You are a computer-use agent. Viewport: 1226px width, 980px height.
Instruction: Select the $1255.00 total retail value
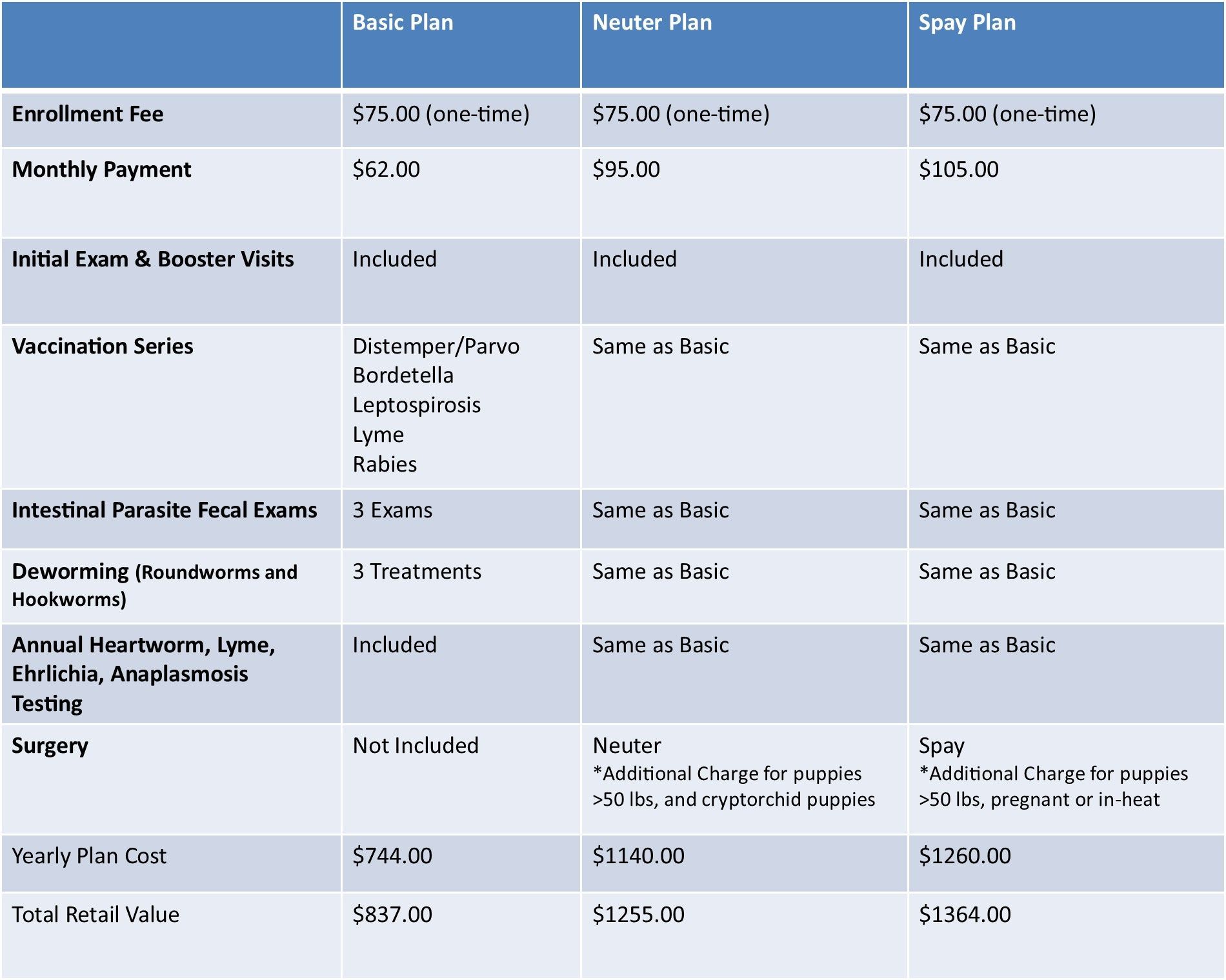click(638, 914)
